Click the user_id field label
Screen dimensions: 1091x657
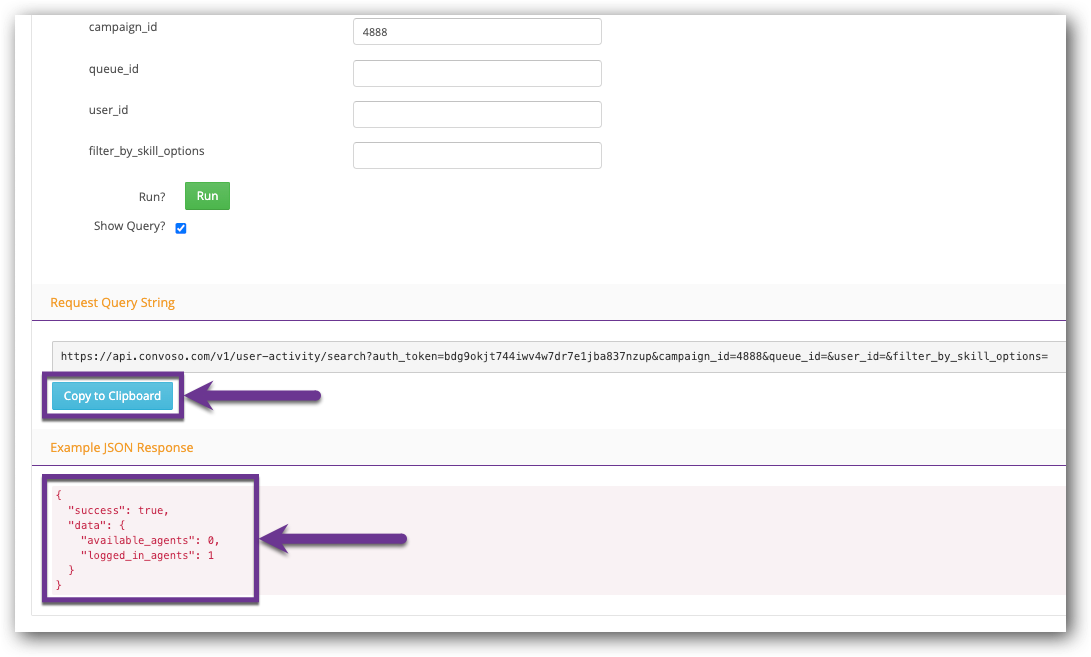pyautogui.click(x=108, y=110)
